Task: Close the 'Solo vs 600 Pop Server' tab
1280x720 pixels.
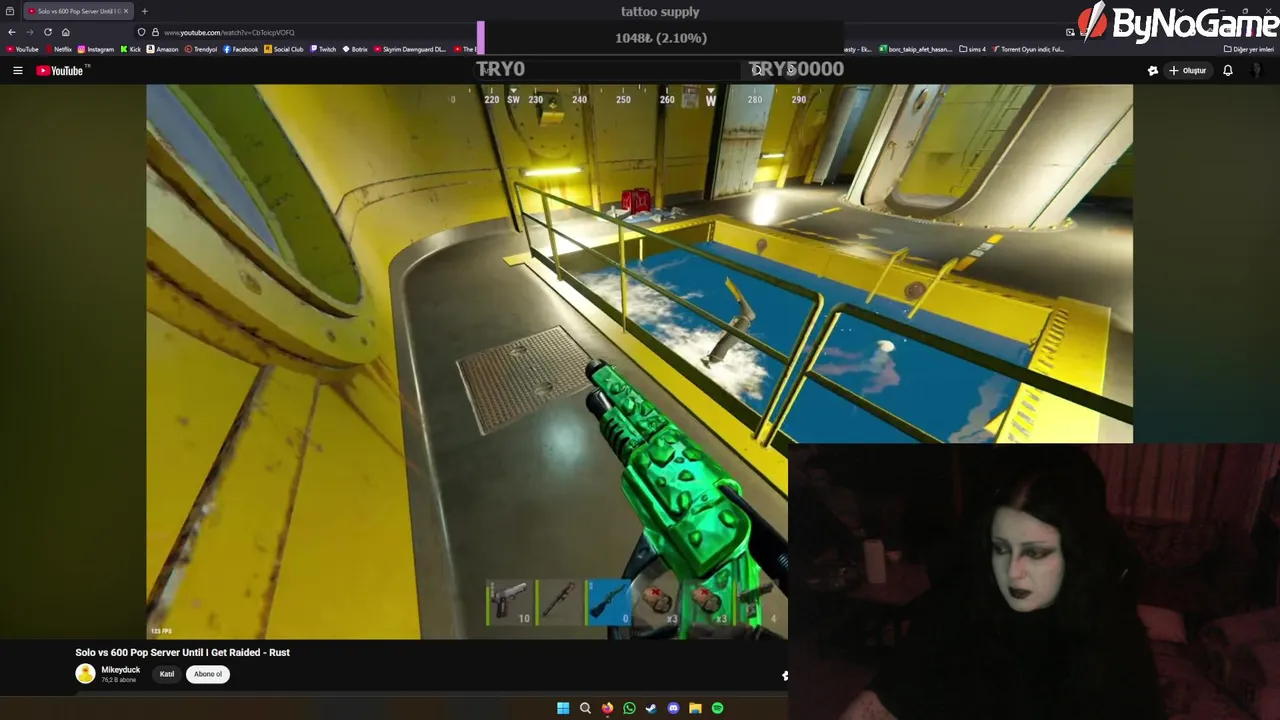Action: point(126,11)
